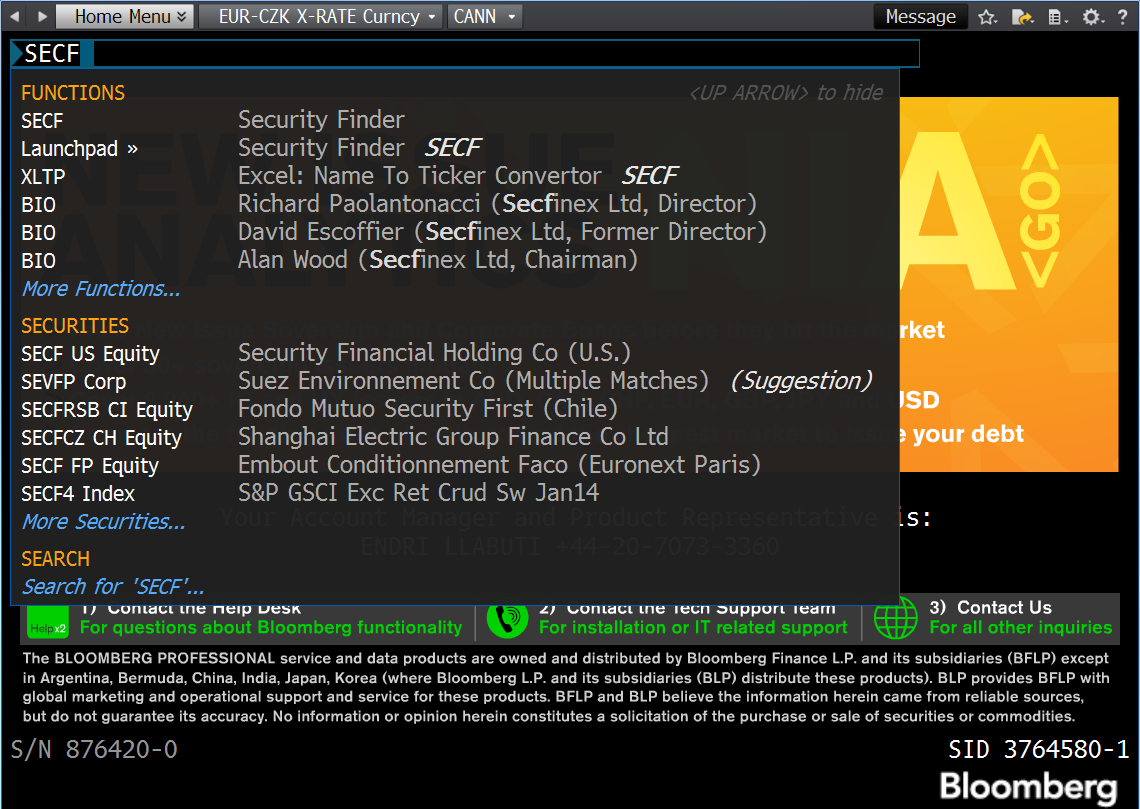The width and height of the screenshot is (1140, 809).
Task: Click For questions about Bloomberg functionality link
Action: (270, 627)
